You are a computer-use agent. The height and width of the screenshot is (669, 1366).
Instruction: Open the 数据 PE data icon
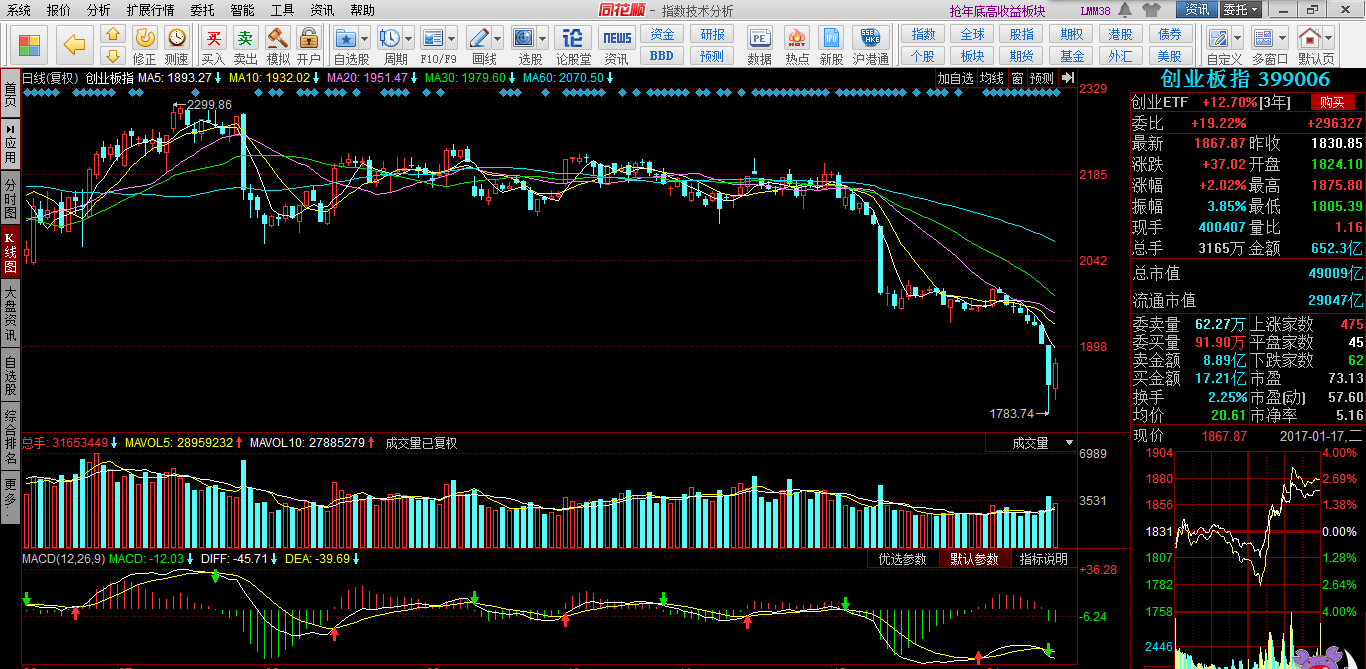(x=759, y=46)
